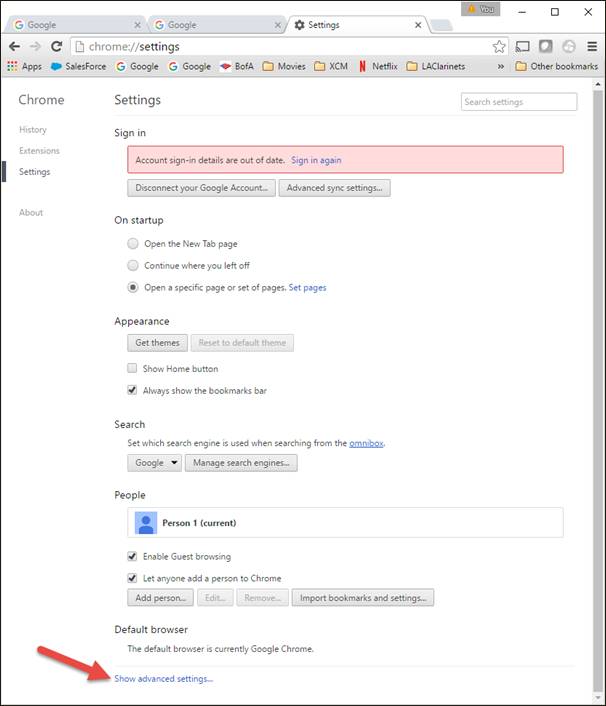Screen dimensions: 606x706
Task: Expand the bookmarks overflow chevron
Action: 499,67
